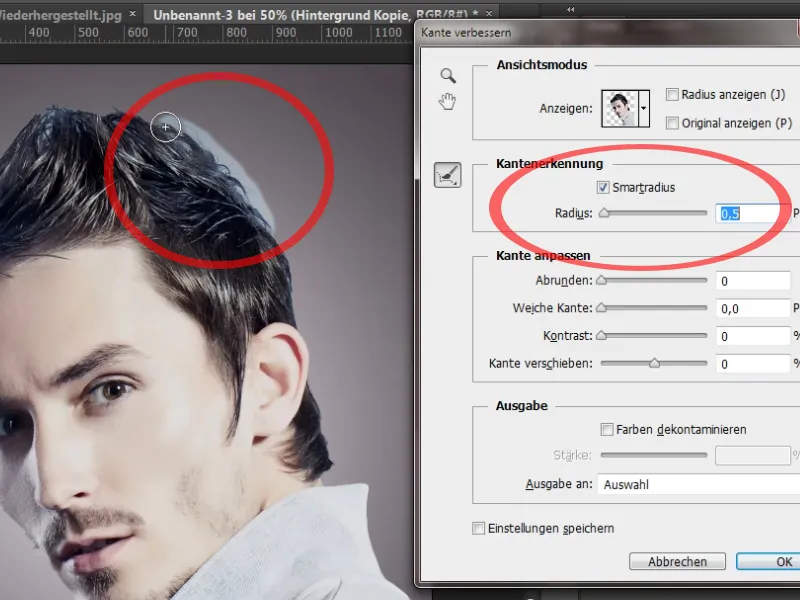
Task: Click the Weiche Kante slider handle
Action: [602, 308]
